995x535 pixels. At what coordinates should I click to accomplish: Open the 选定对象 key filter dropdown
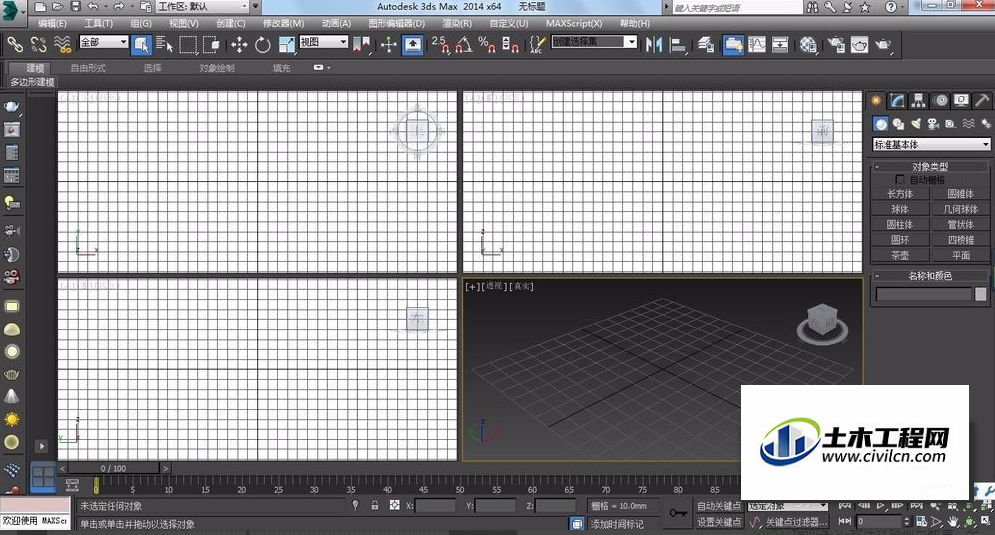(x=787, y=506)
